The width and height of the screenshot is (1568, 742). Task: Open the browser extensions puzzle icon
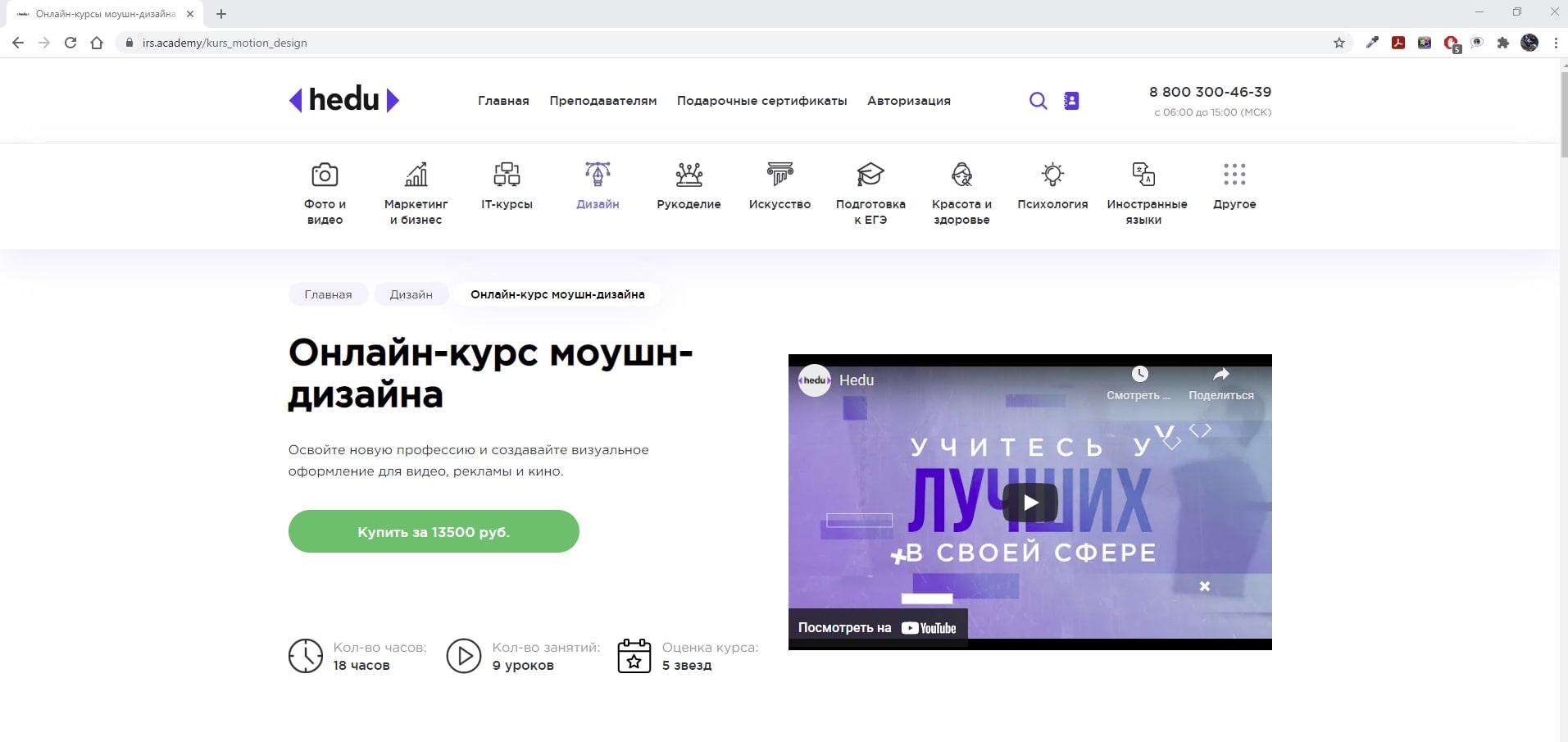[1503, 43]
